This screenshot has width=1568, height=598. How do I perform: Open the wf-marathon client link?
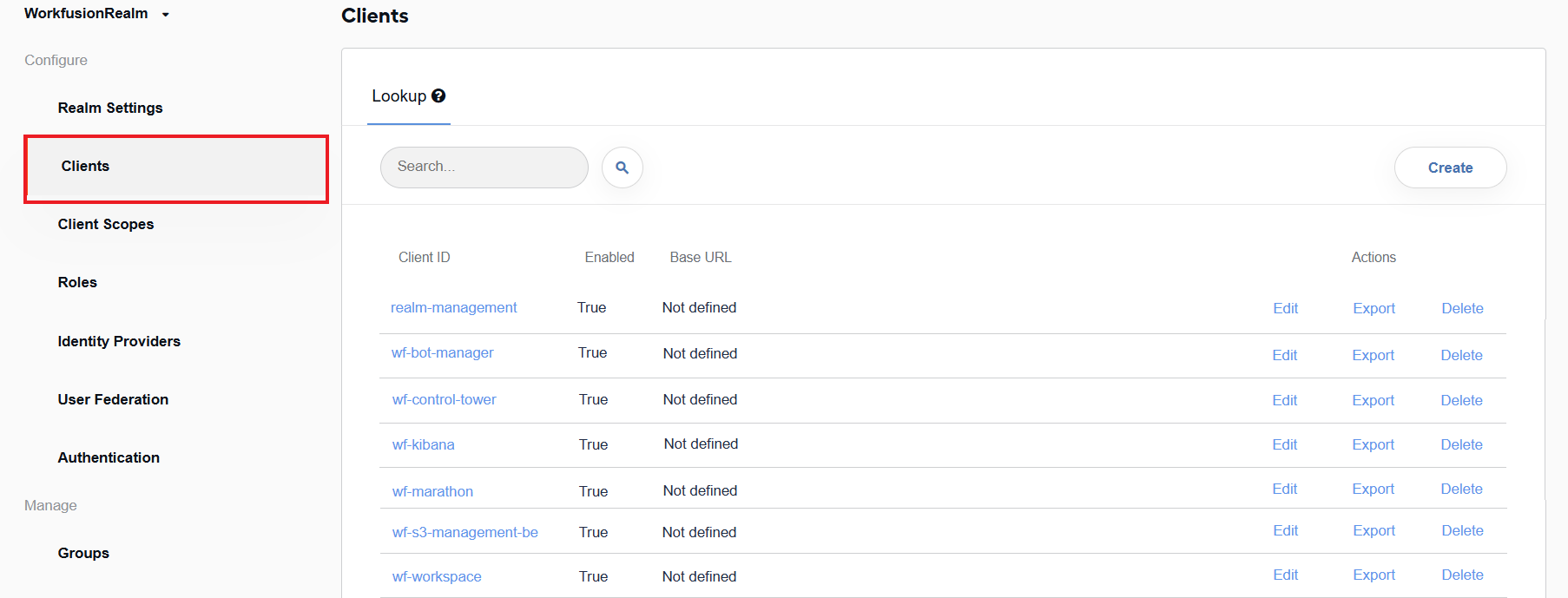coord(432,491)
